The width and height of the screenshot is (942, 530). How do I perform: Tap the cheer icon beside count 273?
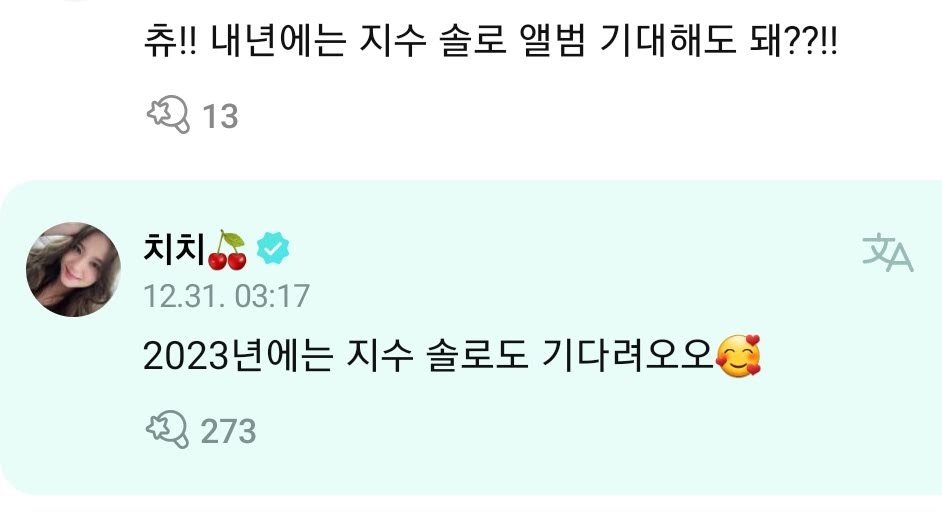pyautogui.click(x=168, y=429)
